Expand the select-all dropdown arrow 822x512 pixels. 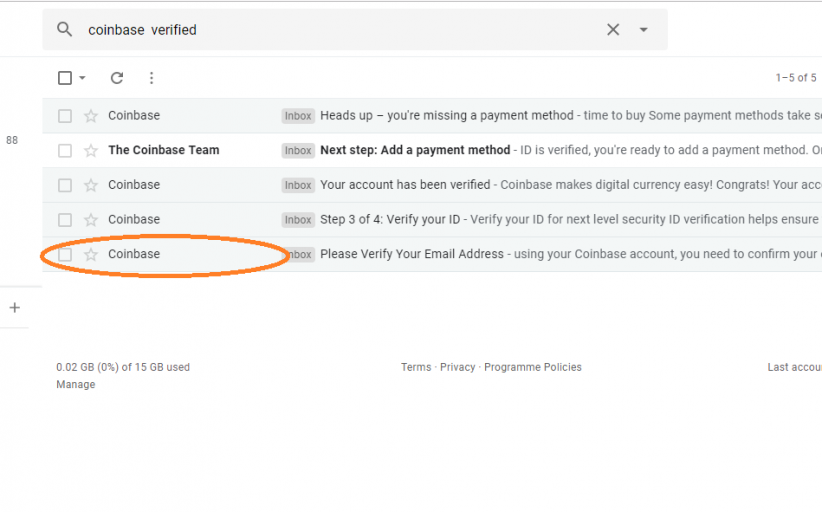click(x=82, y=78)
